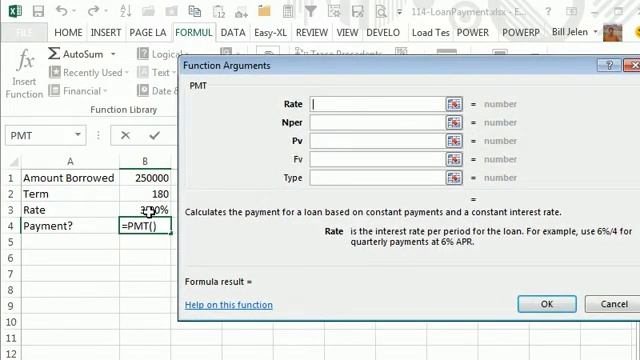
Task: Click the Select All corner triangle
Action: pyautogui.click(x=13, y=162)
